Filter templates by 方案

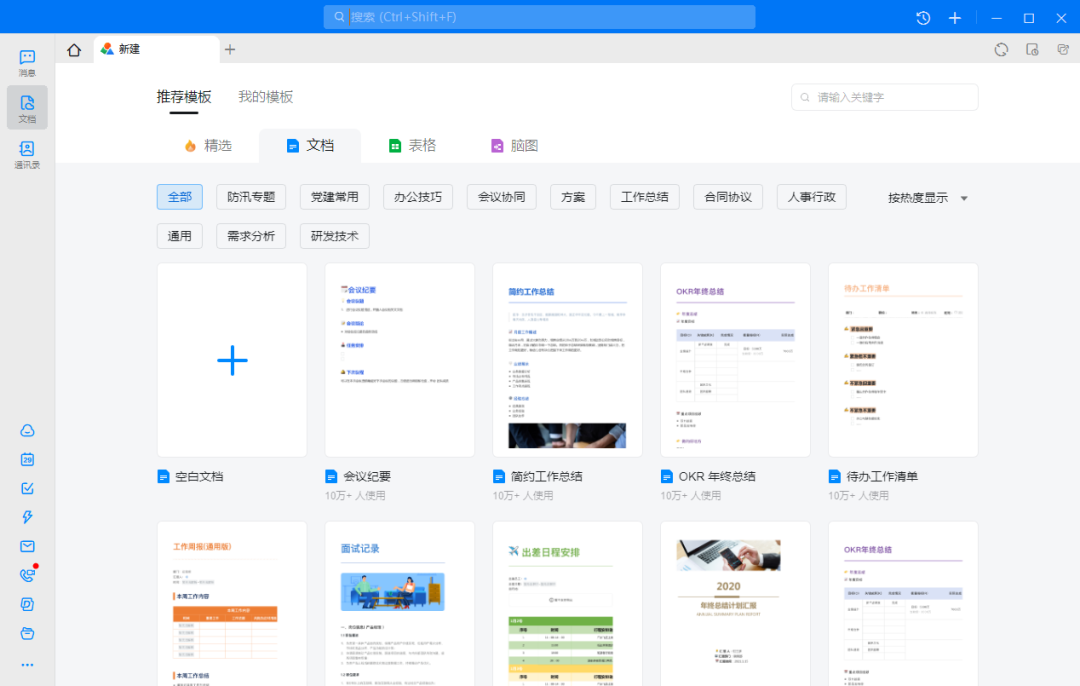[x=573, y=197]
